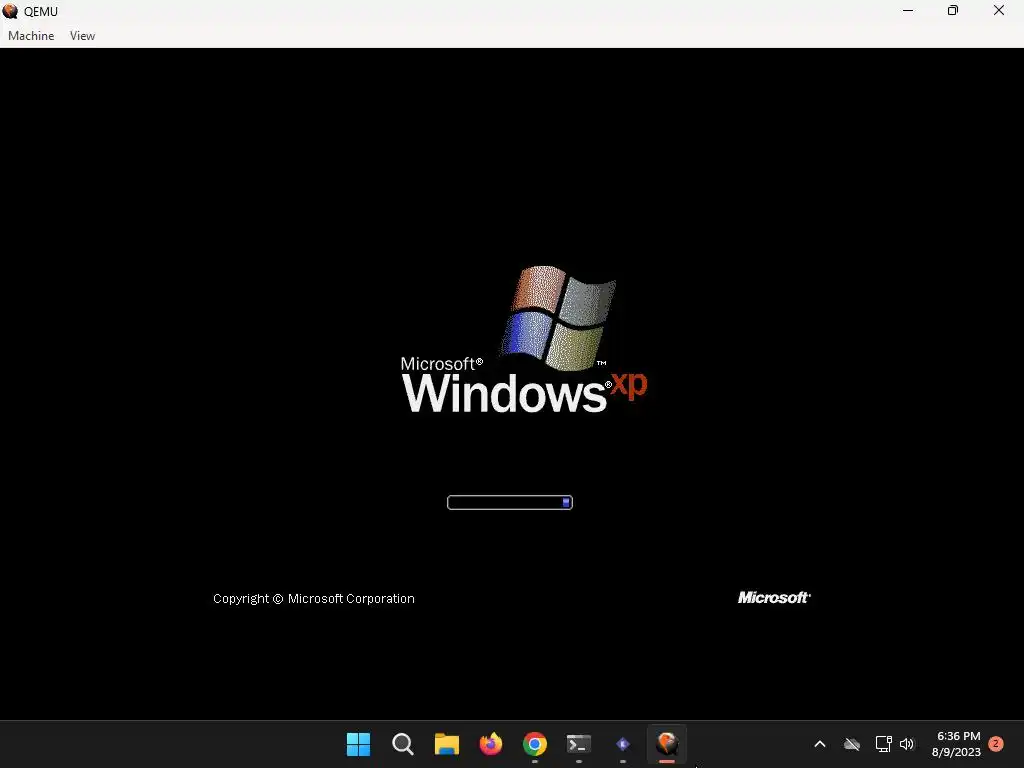This screenshot has height=768, width=1024.
Task: Launch File Explorer from the taskbar
Action: click(x=447, y=744)
